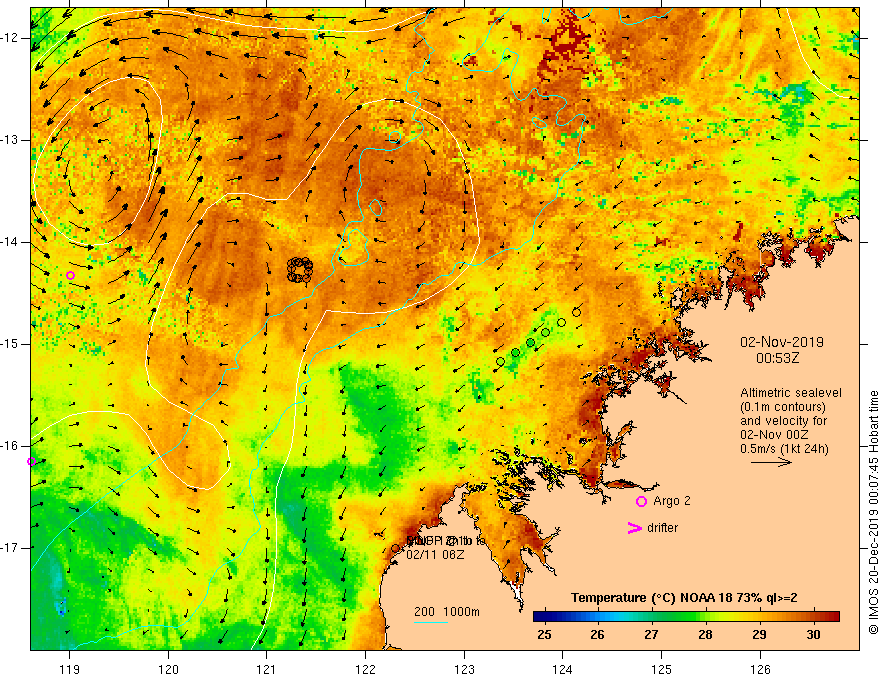Screen dimensions: 880x680
Task: Click the "02-Nov 00Z" caption line
Action: click(x=775, y=435)
